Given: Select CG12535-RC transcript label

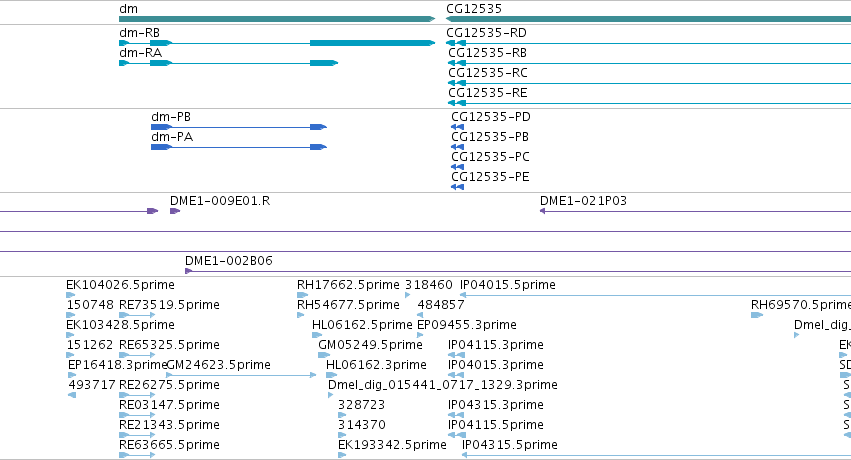Looking at the screenshot, I should 488,73.
